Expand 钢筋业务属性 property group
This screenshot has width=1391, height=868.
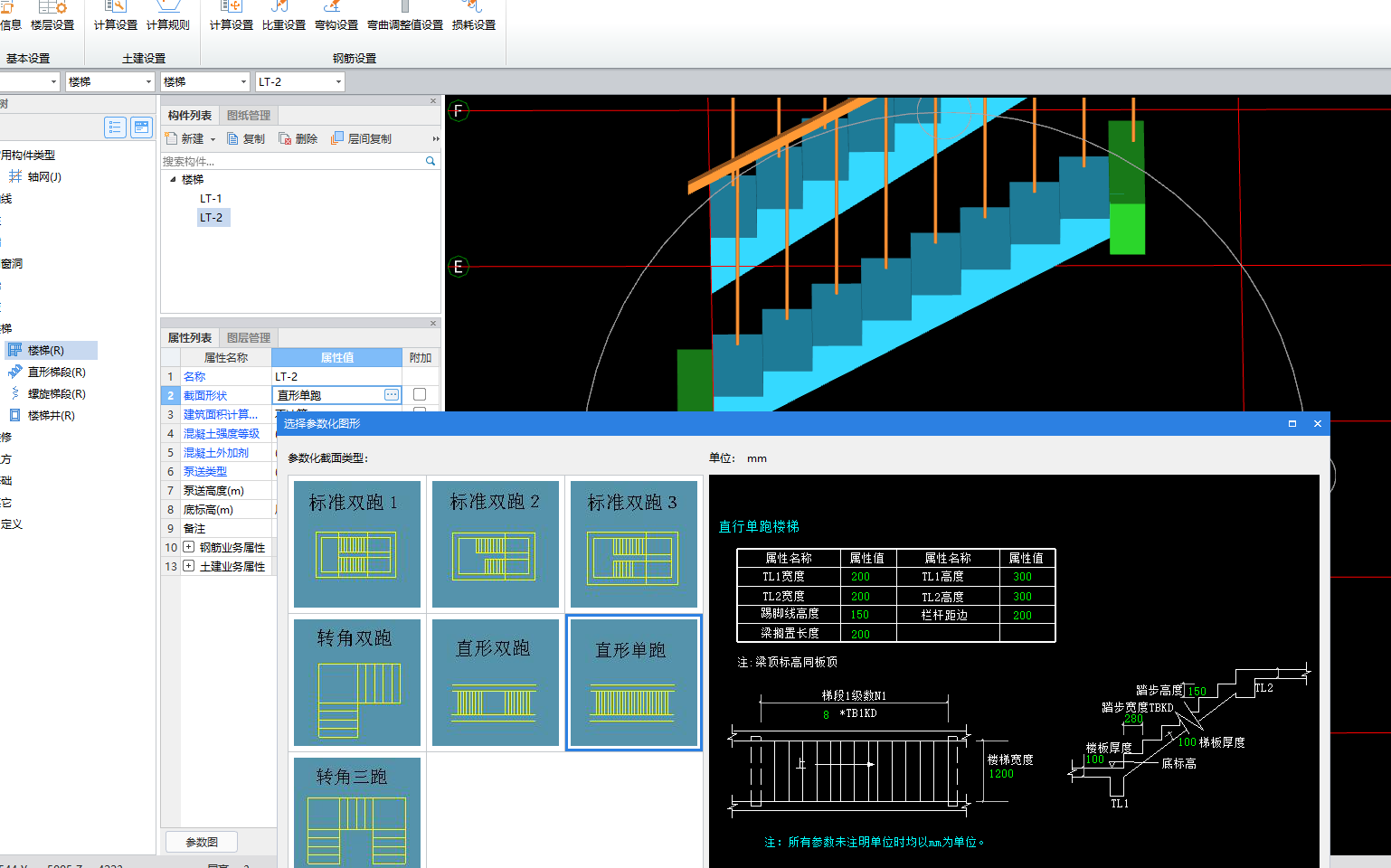tap(188, 547)
